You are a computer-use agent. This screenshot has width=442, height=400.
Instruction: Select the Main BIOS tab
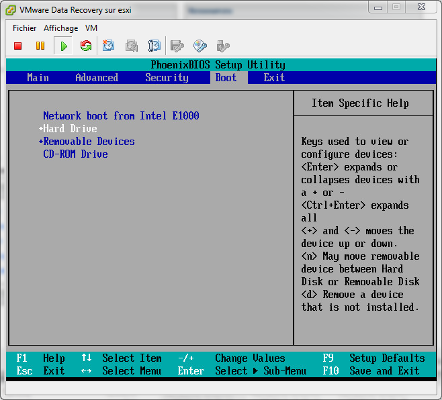coord(38,77)
